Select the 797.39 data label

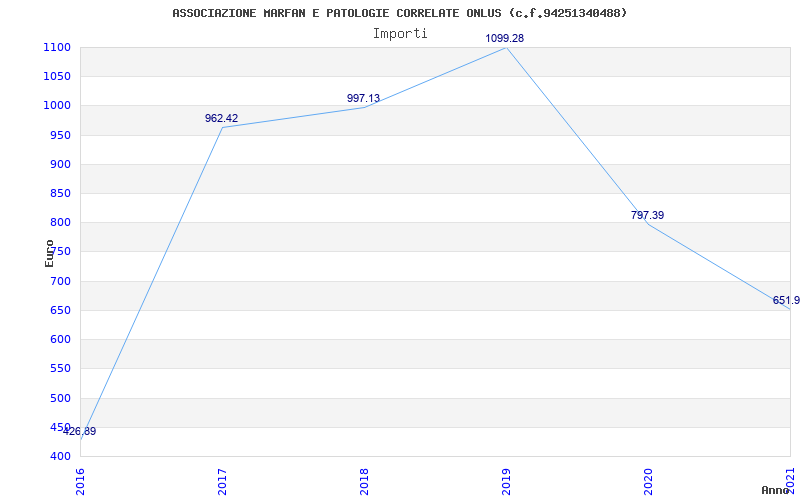tap(647, 215)
